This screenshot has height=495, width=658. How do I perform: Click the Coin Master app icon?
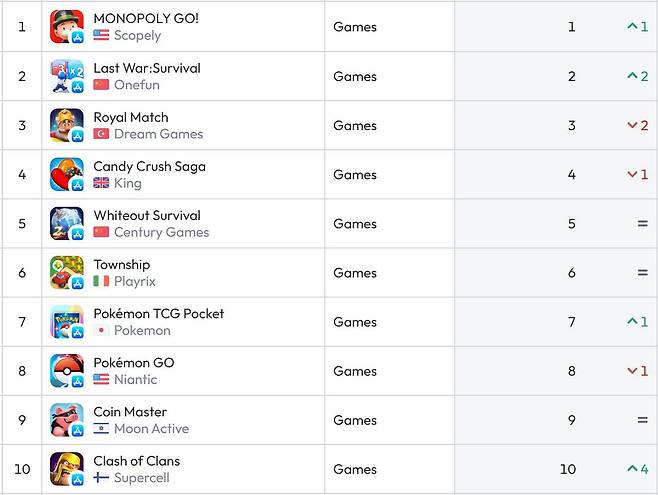click(x=67, y=420)
